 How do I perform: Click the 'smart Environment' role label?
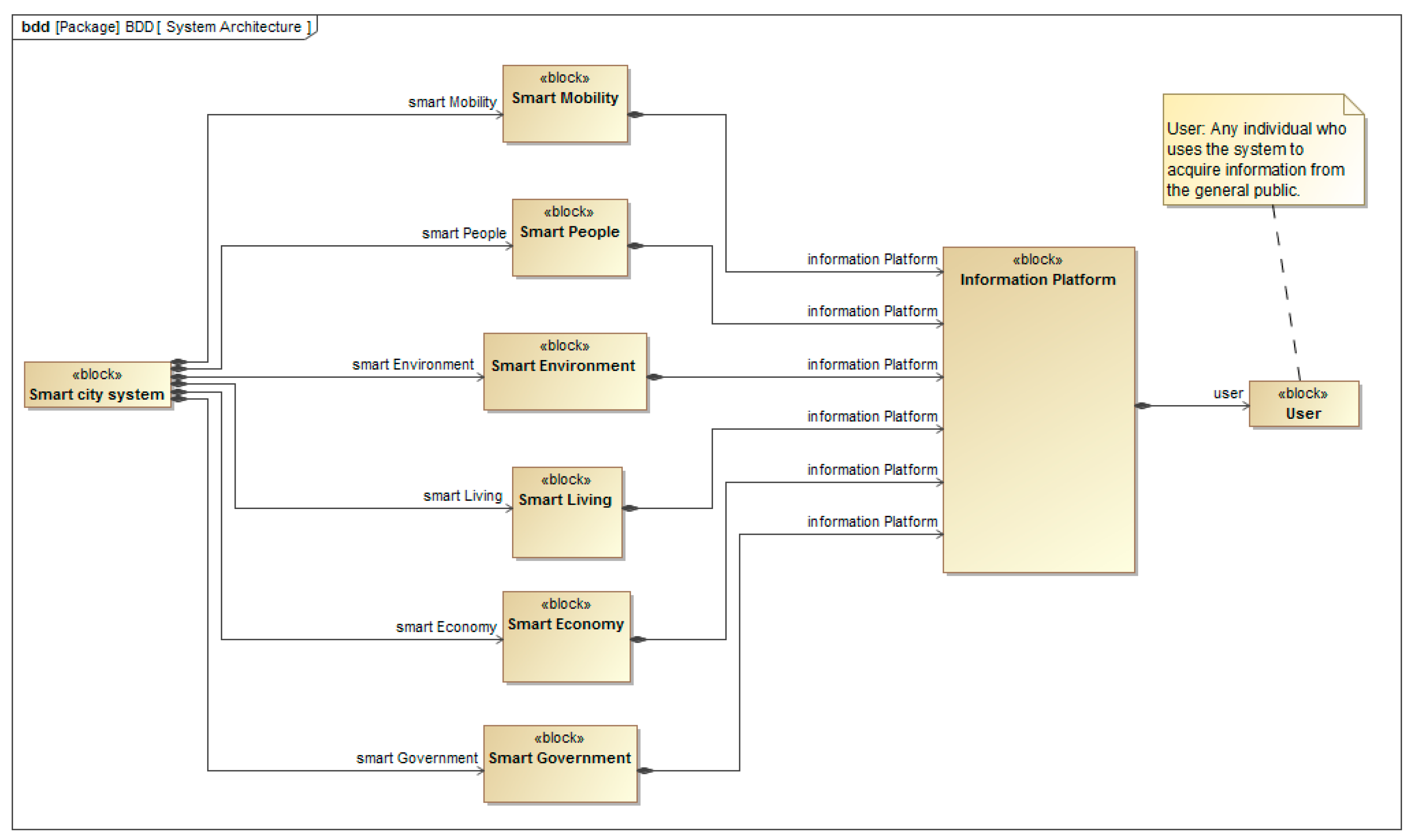tap(413, 364)
